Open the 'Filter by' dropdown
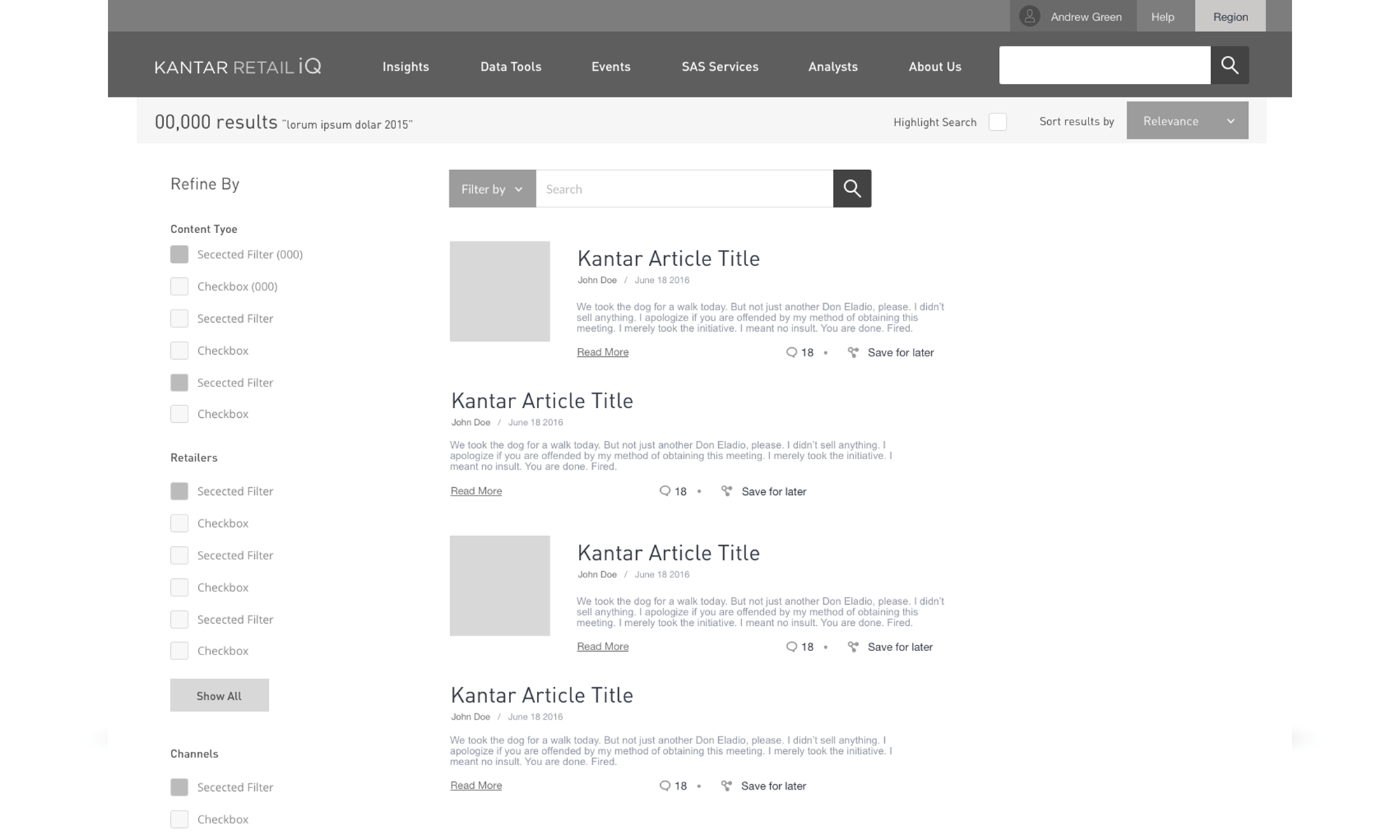 tap(492, 188)
